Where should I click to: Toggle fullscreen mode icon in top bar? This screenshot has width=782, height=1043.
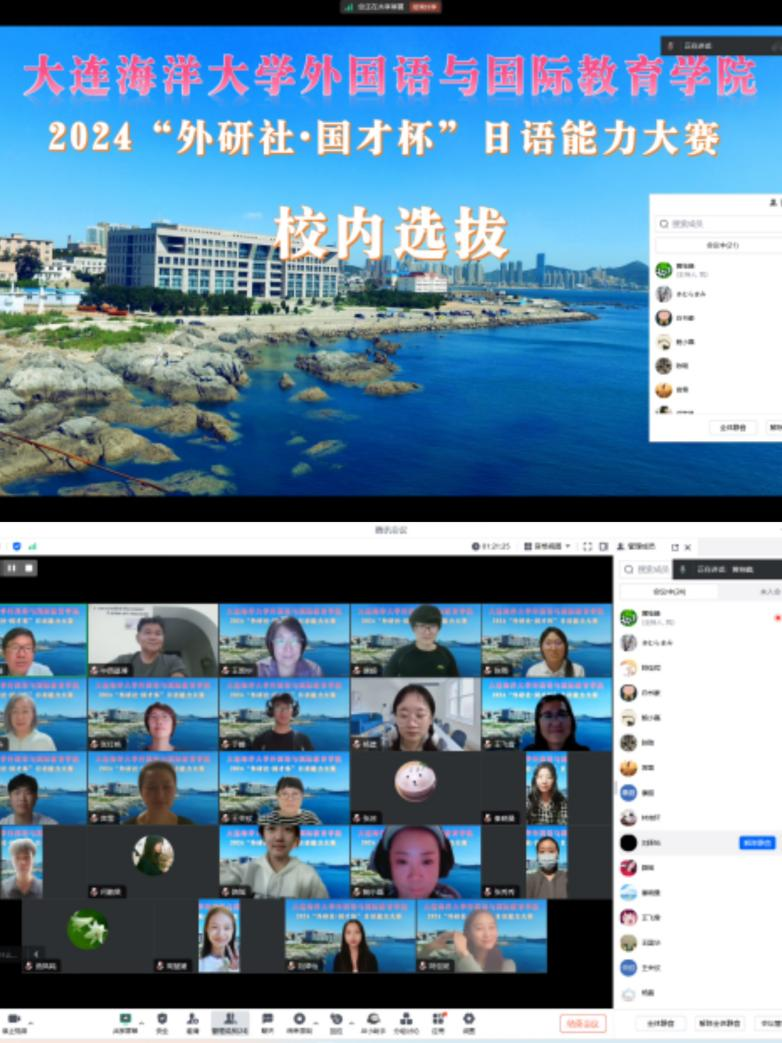pyautogui.click(x=587, y=546)
